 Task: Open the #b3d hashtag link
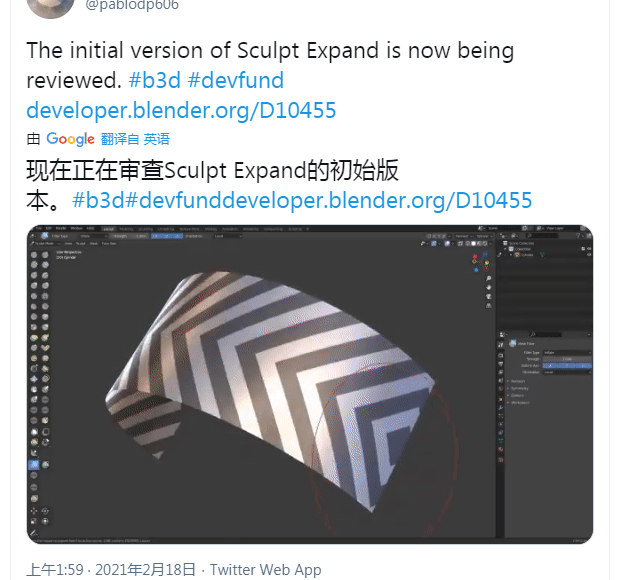click(x=155, y=80)
